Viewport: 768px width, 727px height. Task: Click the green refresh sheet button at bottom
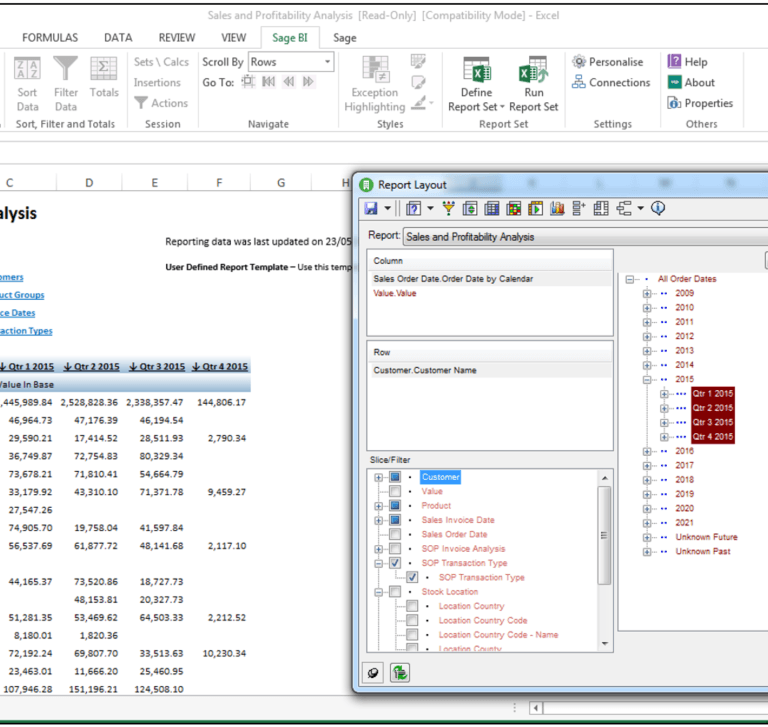400,673
